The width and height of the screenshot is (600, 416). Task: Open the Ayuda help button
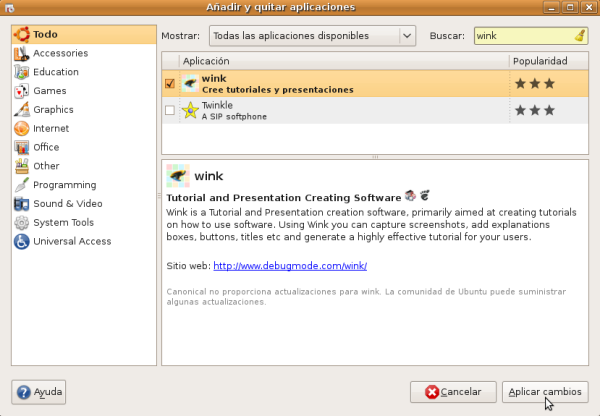coord(39,392)
